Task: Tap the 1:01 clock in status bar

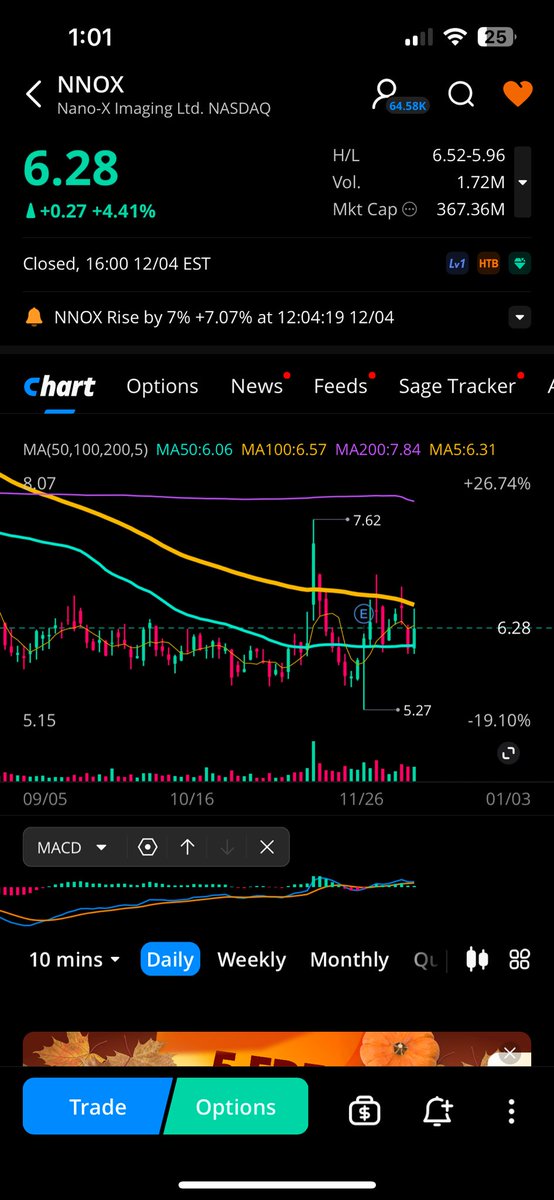Action: click(x=91, y=38)
